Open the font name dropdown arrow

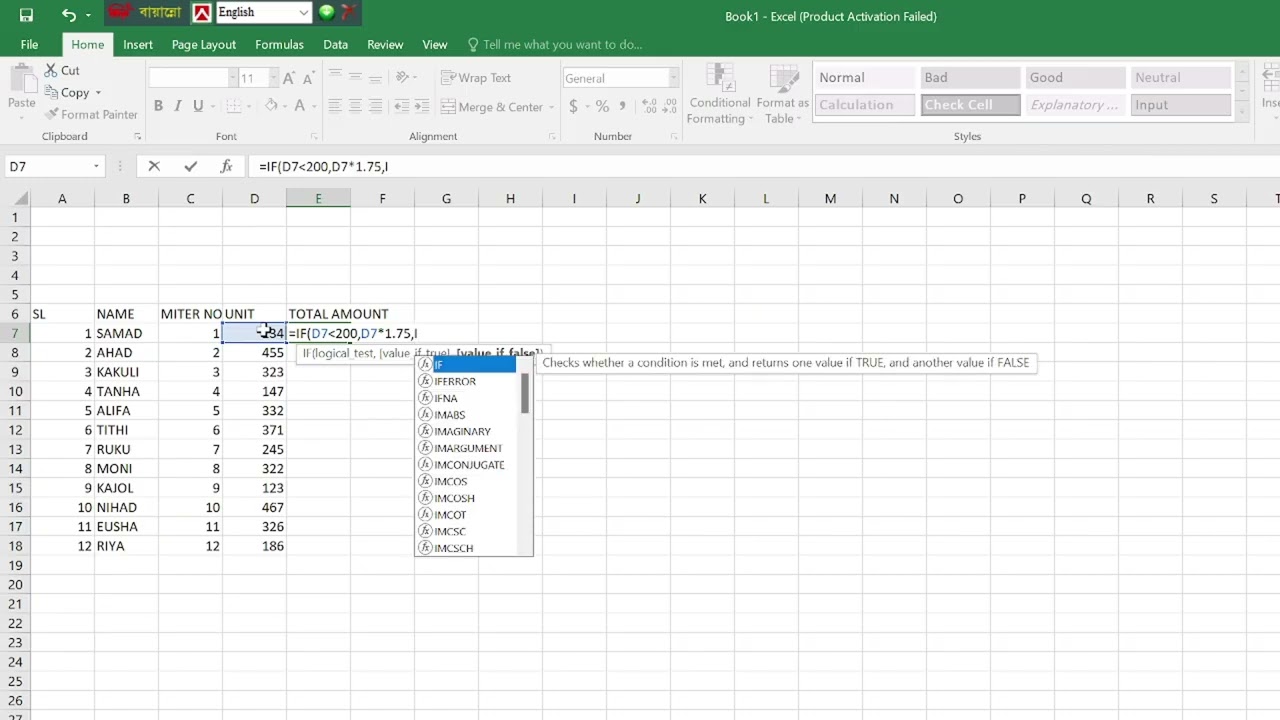[232, 78]
